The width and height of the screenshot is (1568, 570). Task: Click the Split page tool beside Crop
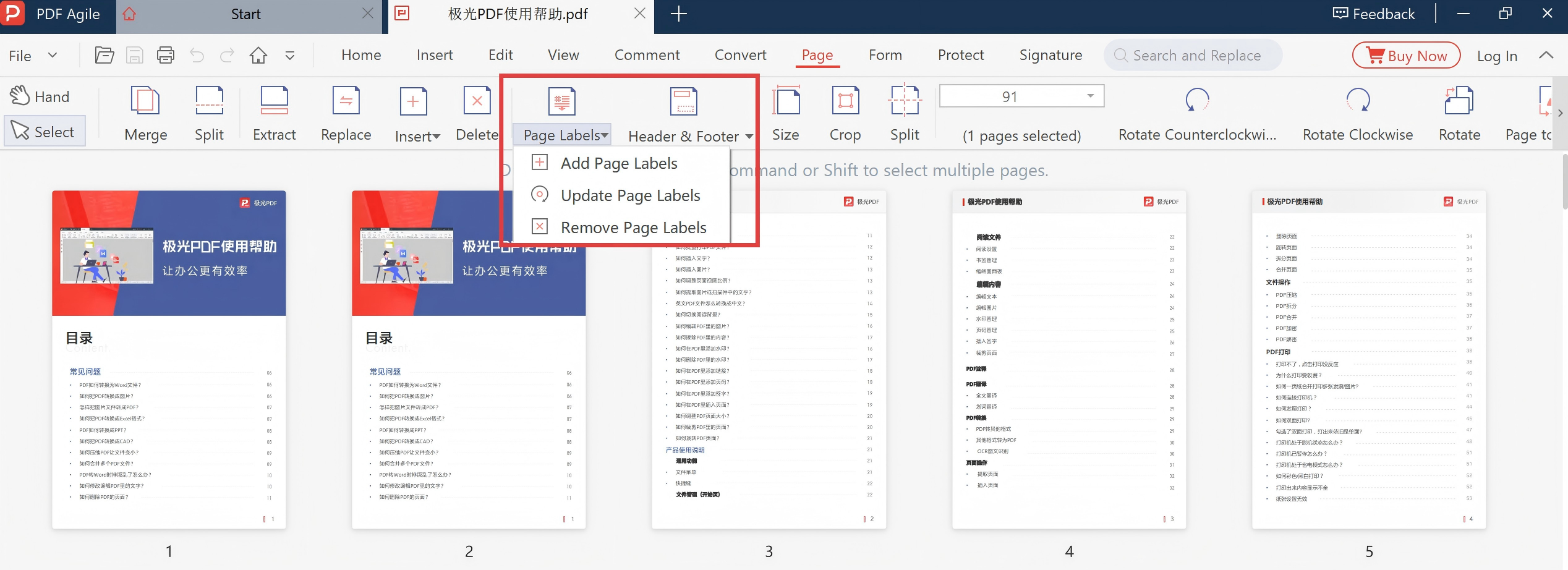coord(905,114)
